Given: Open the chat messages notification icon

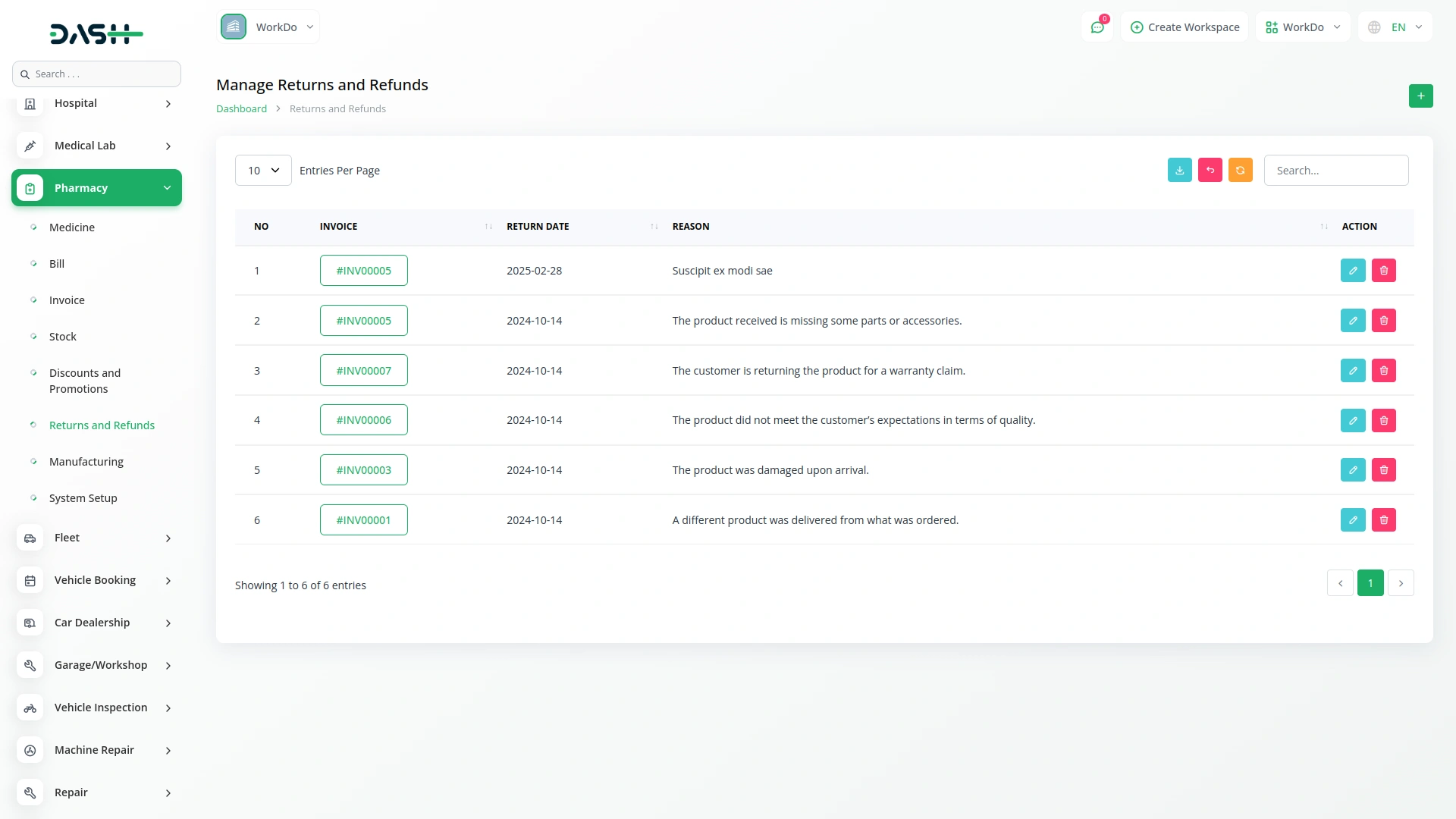Looking at the screenshot, I should (x=1097, y=27).
